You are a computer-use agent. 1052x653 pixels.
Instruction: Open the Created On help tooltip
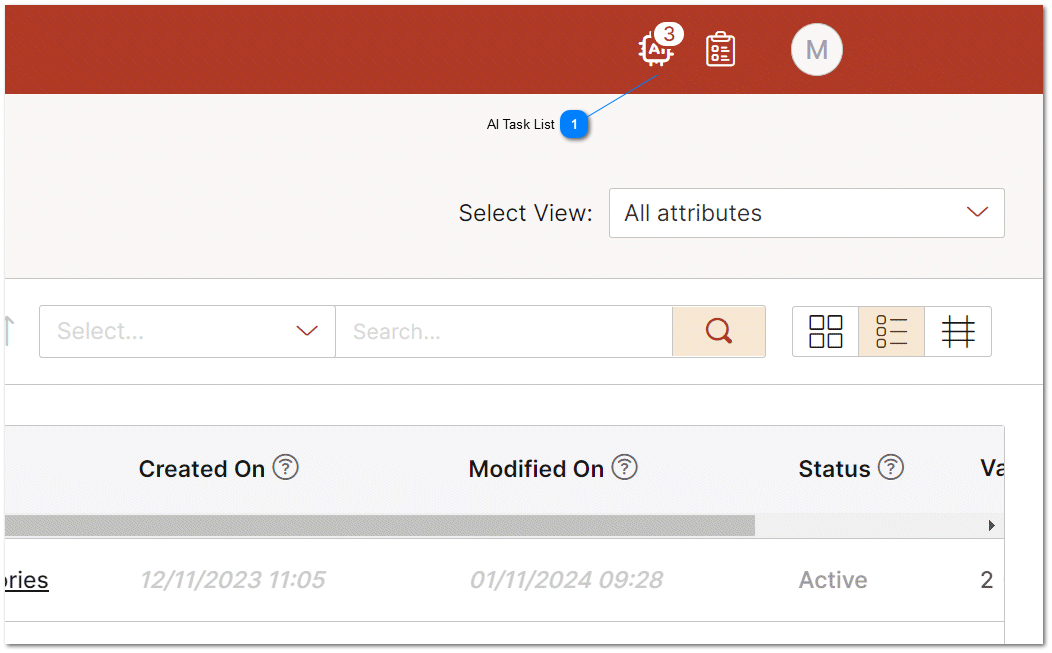click(x=285, y=467)
